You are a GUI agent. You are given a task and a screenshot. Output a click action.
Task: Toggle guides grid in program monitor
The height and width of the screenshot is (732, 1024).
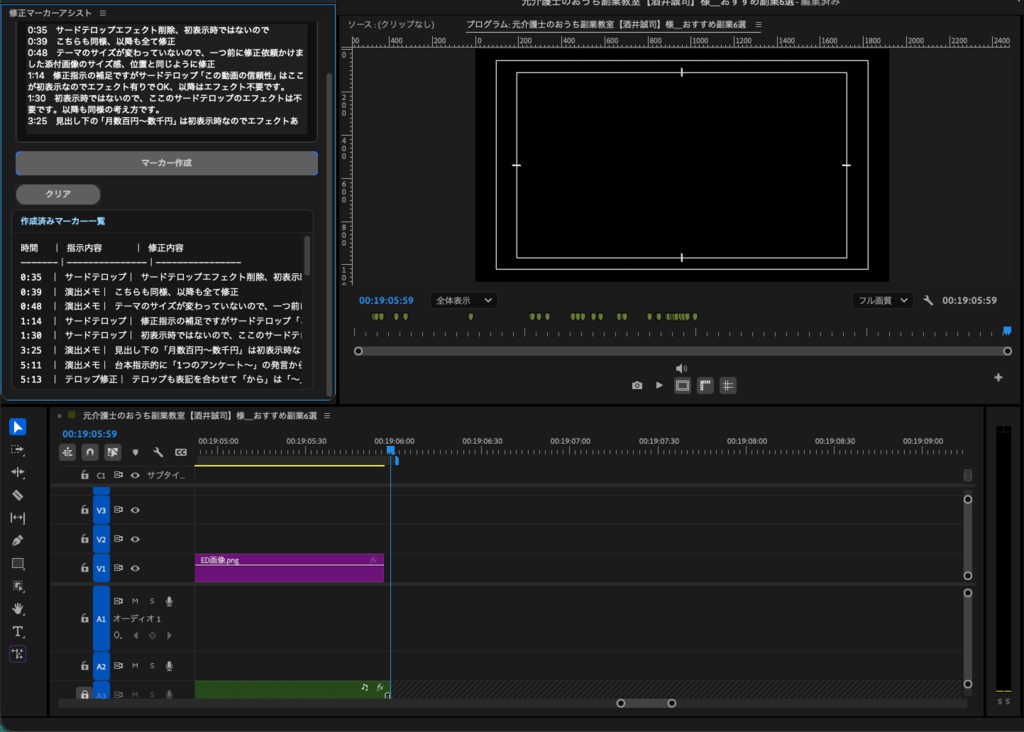point(728,386)
